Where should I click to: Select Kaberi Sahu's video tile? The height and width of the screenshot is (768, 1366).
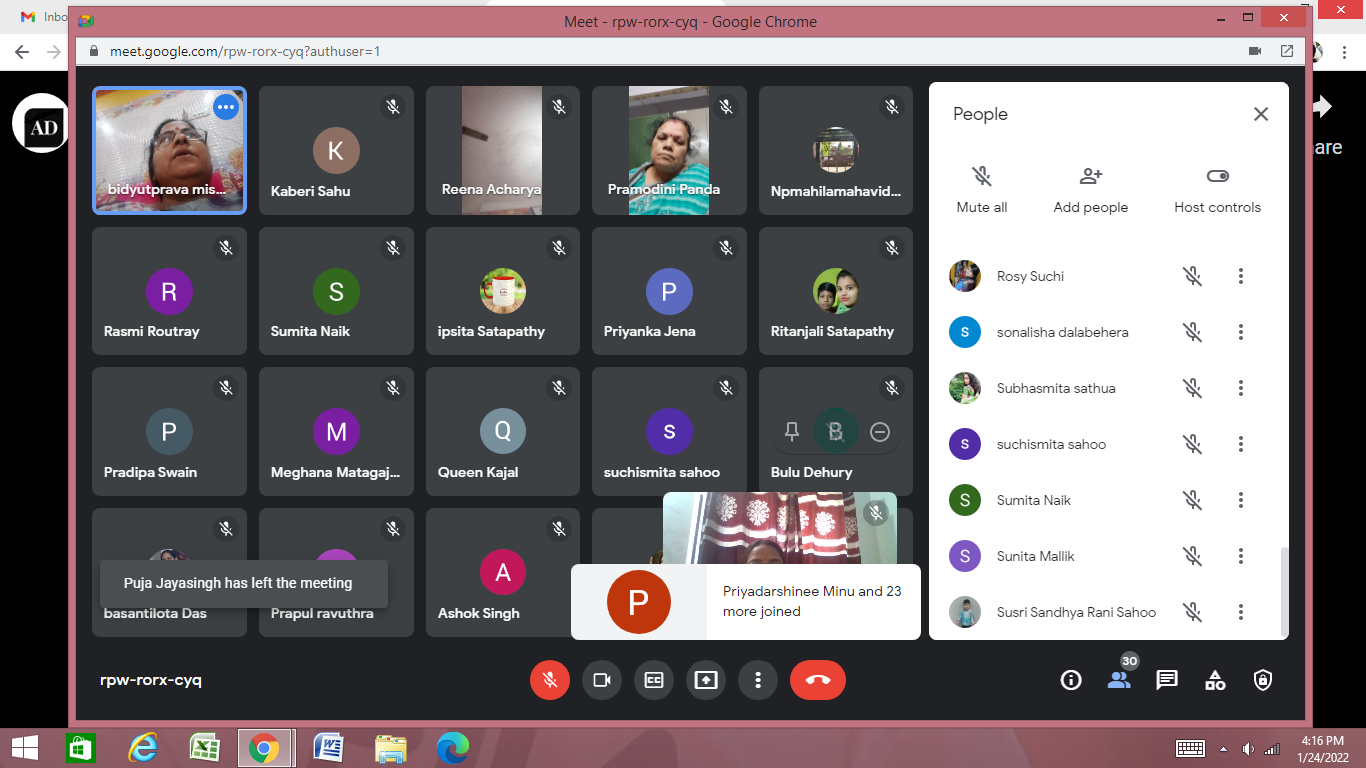point(336,150)
